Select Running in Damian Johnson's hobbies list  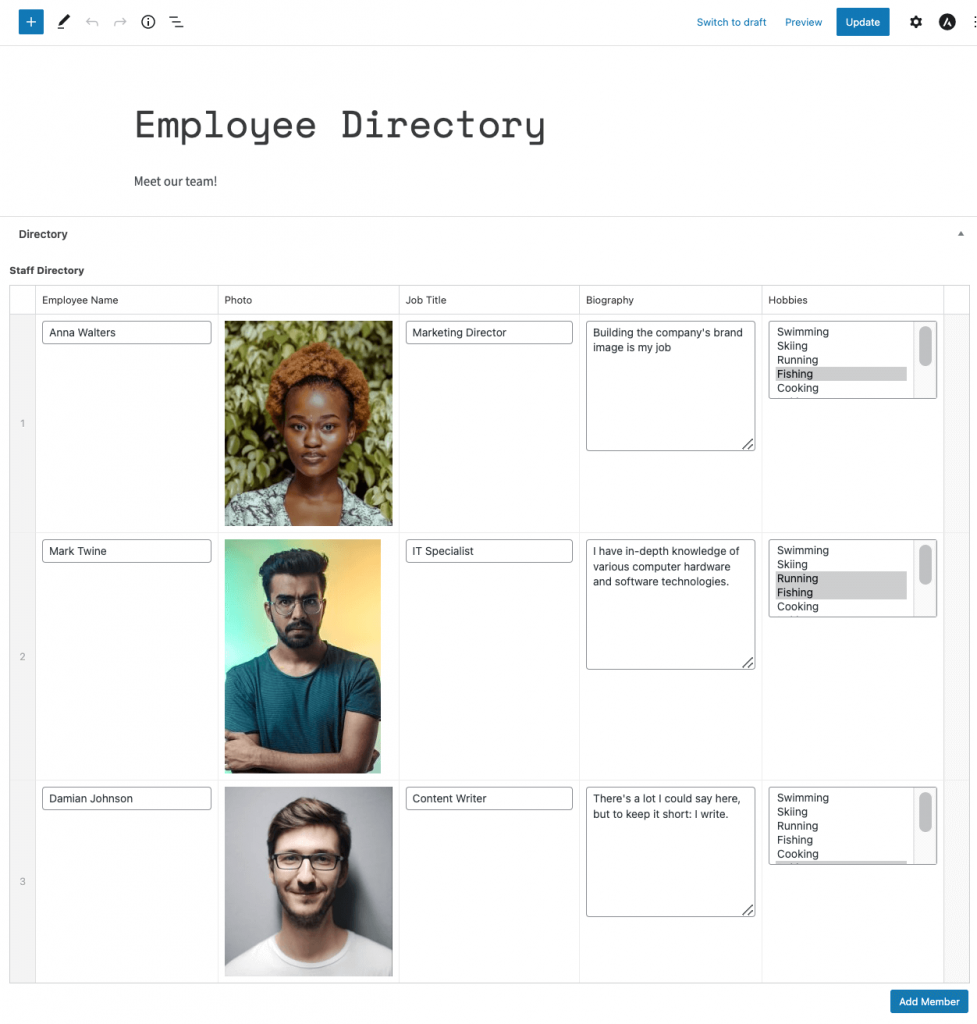point(841,826)
